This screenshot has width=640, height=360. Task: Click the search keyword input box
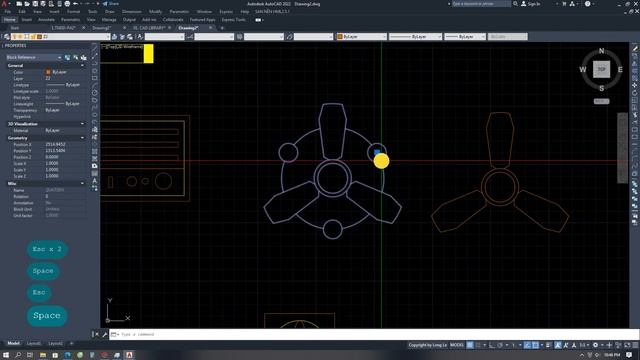[481, 4]
